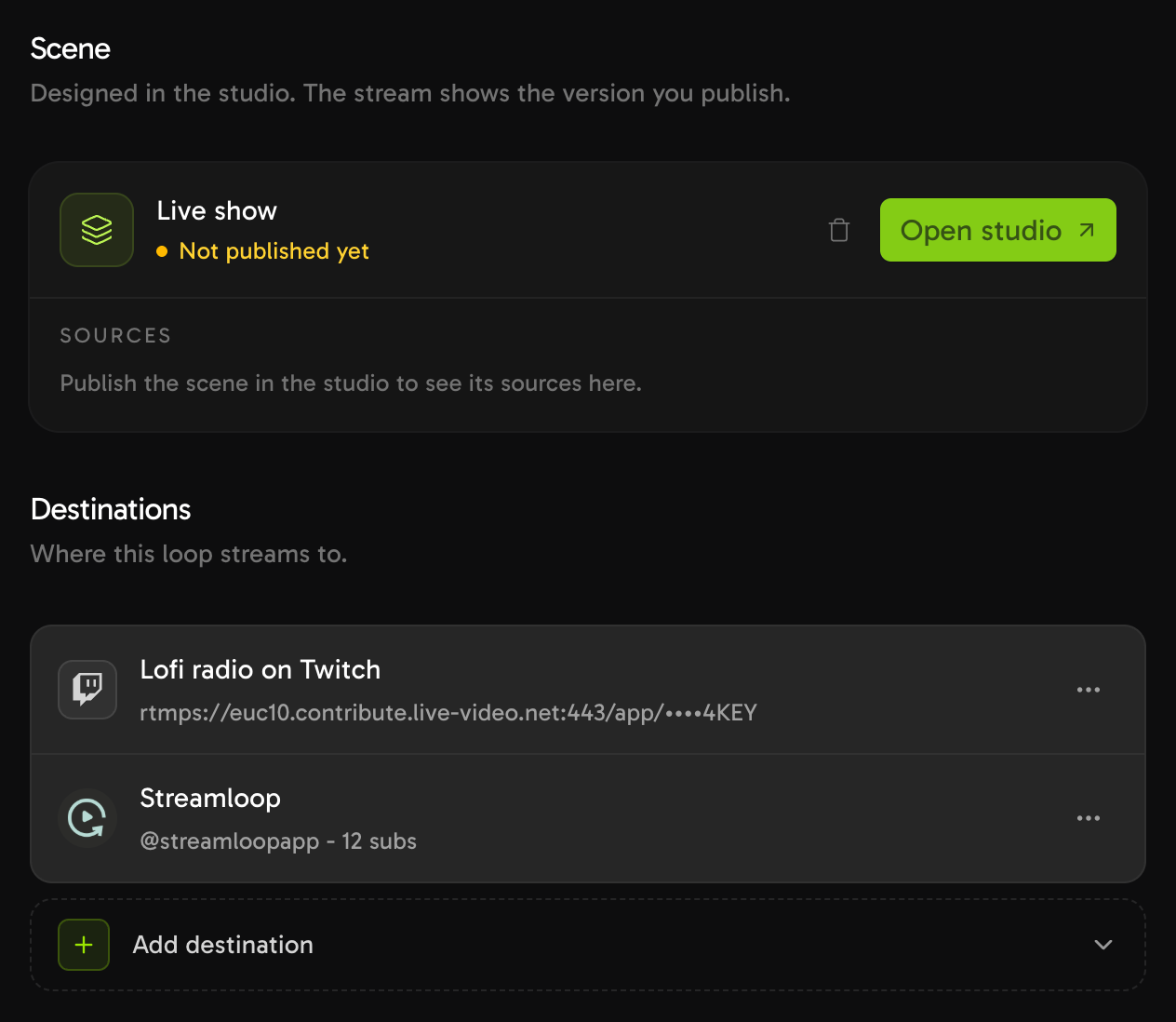1176x1022 pixels.
Task: Click the @streamloopapp - 12 subs text
Action: [278, 841]
